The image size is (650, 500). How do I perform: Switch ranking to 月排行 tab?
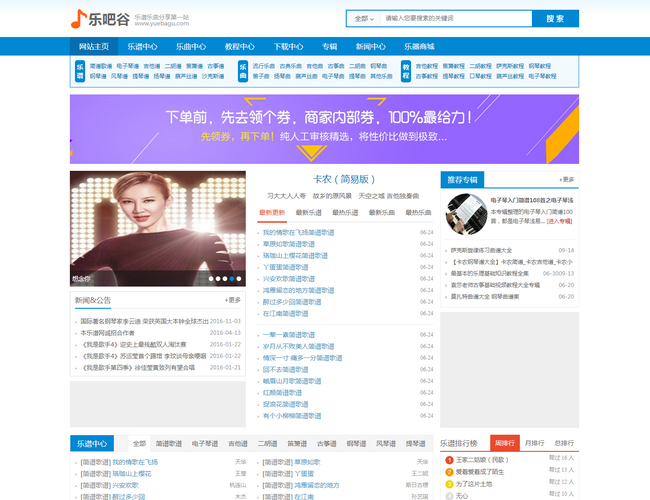coord(534,443)
